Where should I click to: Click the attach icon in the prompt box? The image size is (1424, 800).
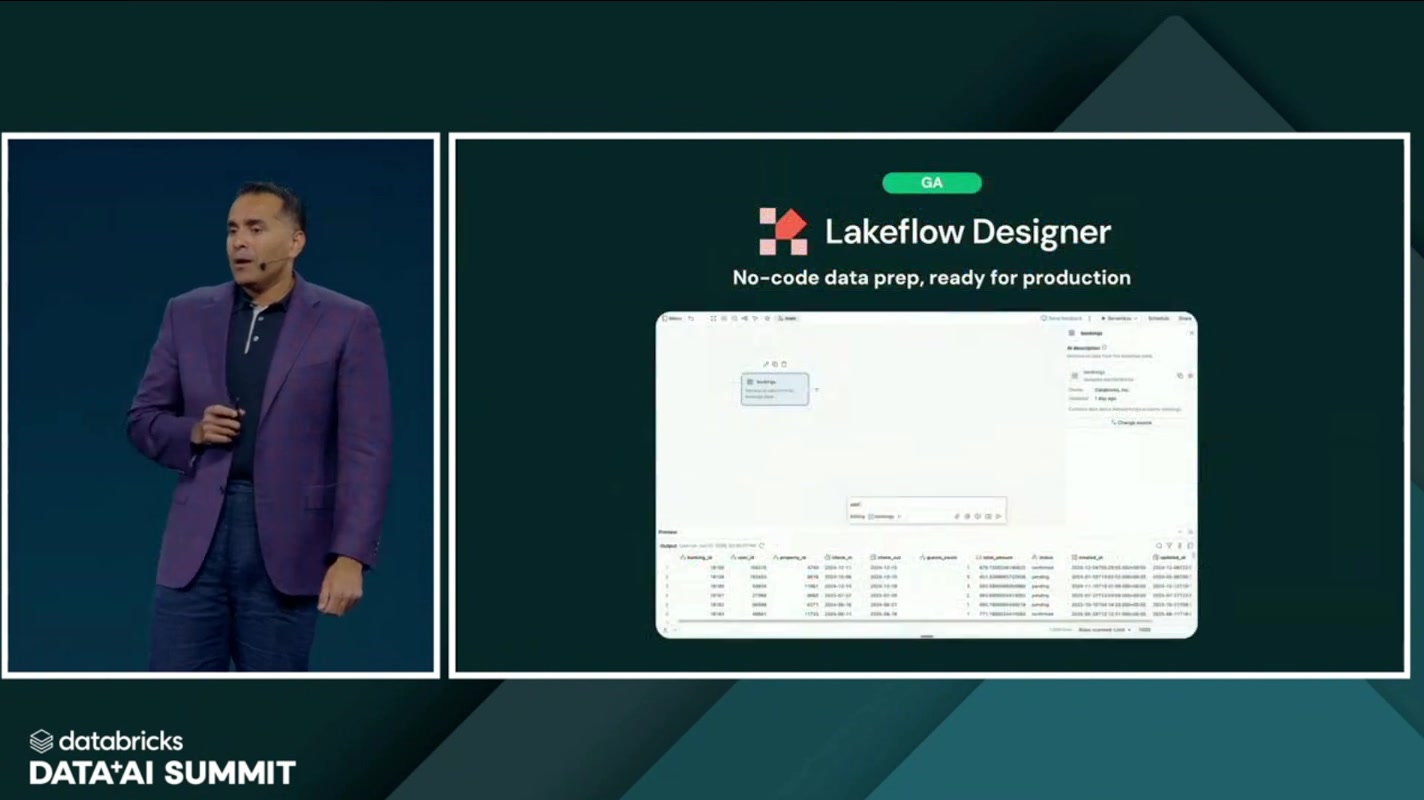click(x=957, y=516)
